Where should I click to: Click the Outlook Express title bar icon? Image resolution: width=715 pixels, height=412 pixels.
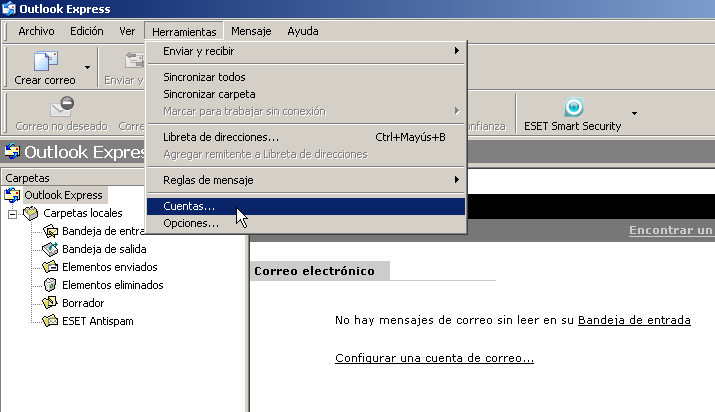click(9, 9)
